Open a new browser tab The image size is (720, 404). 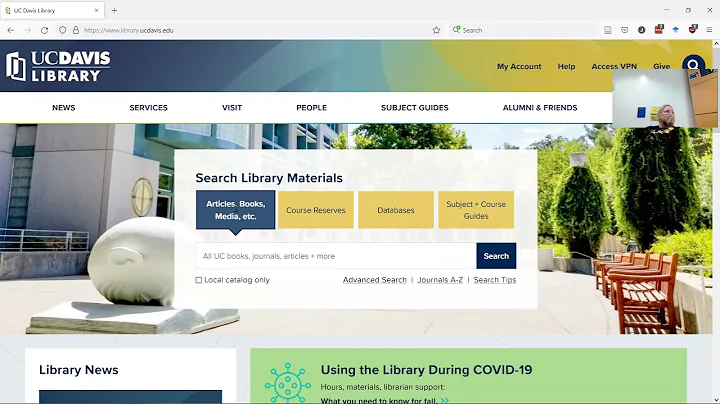click(x=114, y=10)
